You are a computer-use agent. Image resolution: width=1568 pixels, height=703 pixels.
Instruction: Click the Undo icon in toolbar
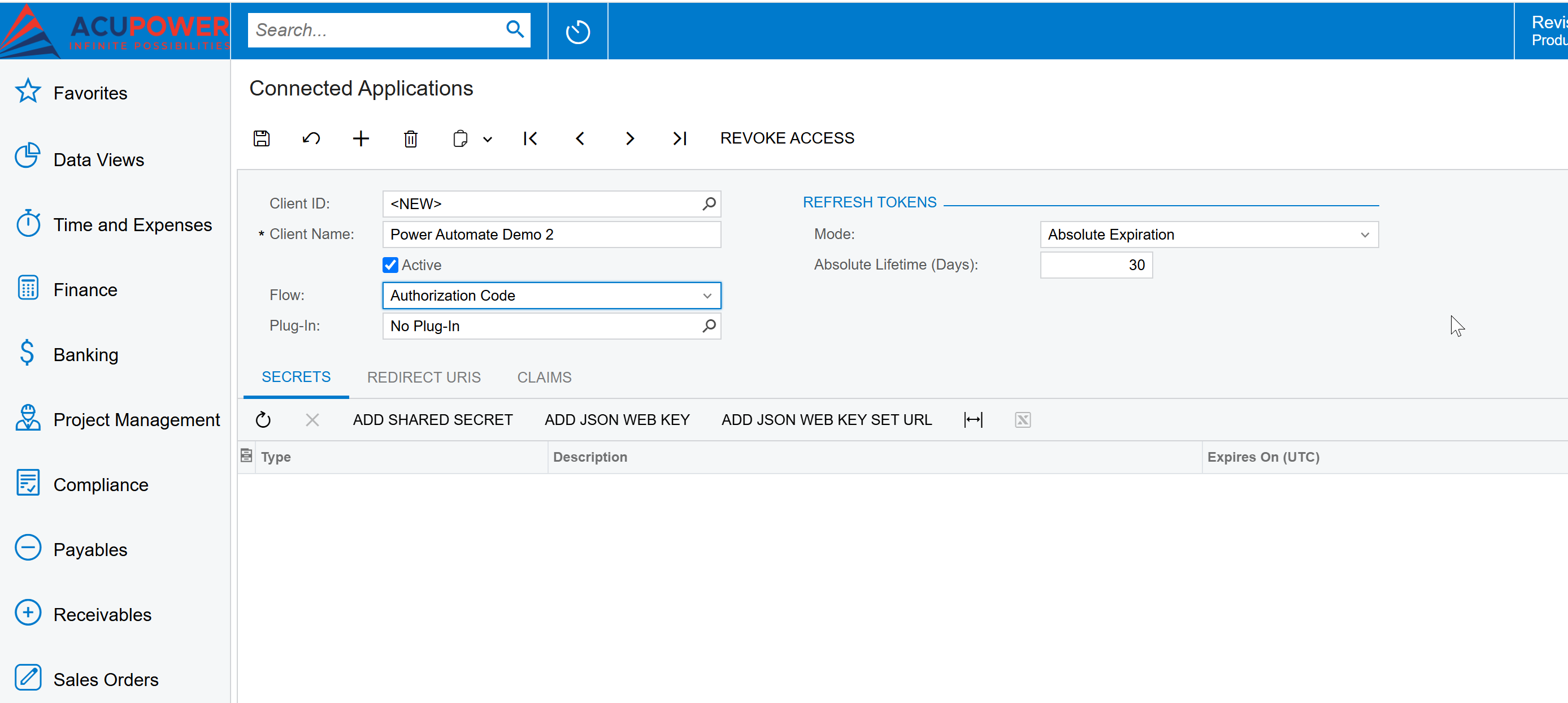[311, 138]
